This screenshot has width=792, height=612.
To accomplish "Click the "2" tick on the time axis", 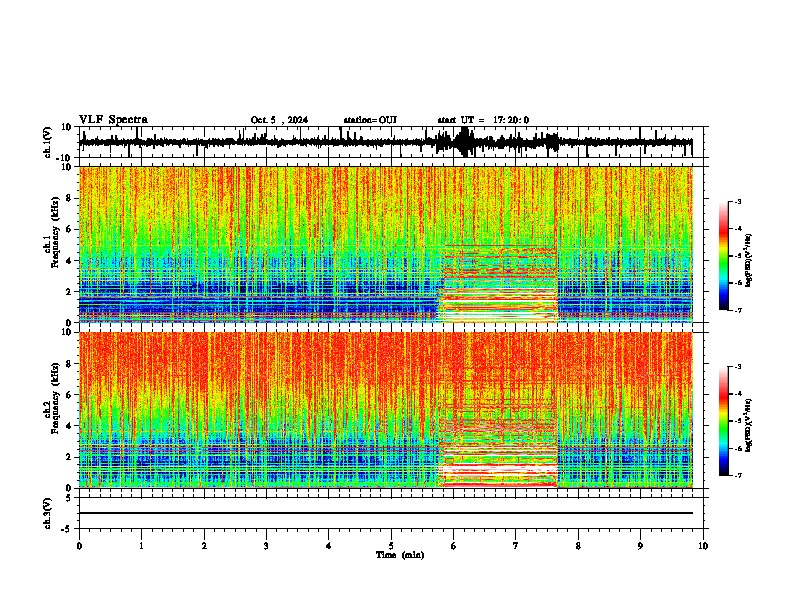I will [x=204, y=546].
